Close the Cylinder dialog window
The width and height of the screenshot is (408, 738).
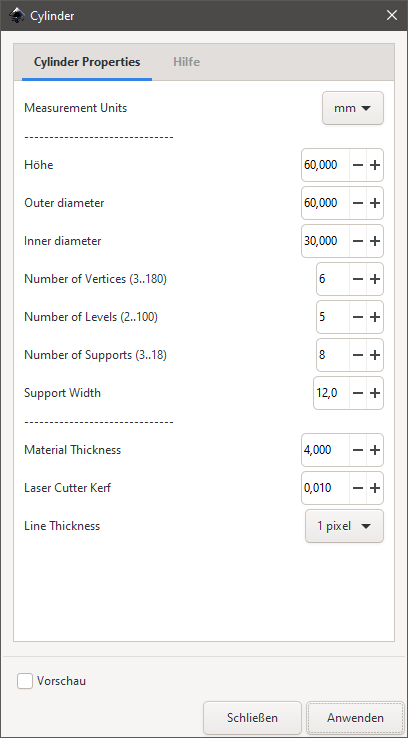[x=392, y=16]
